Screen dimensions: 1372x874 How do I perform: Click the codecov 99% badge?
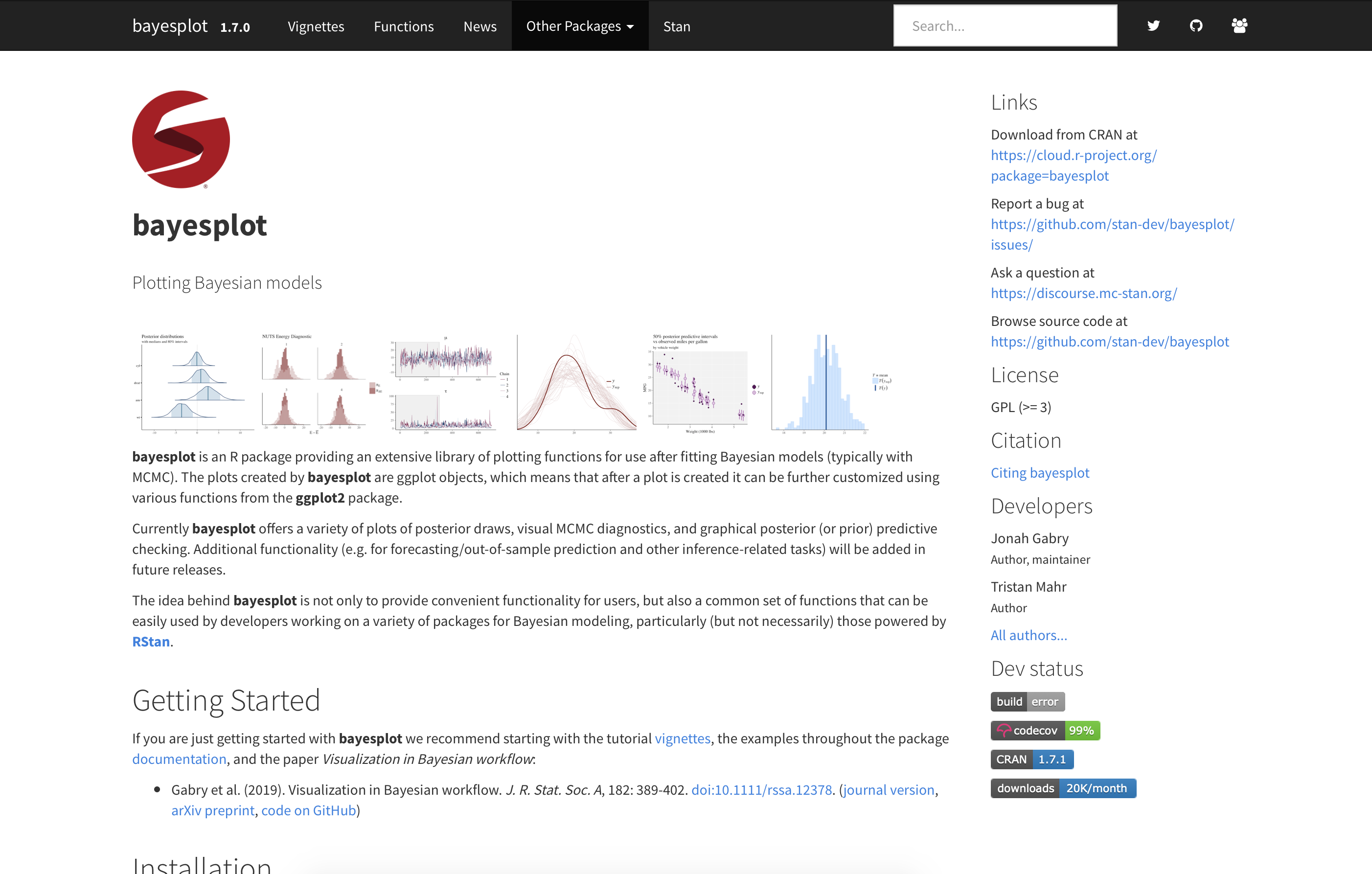point(1045,731)
